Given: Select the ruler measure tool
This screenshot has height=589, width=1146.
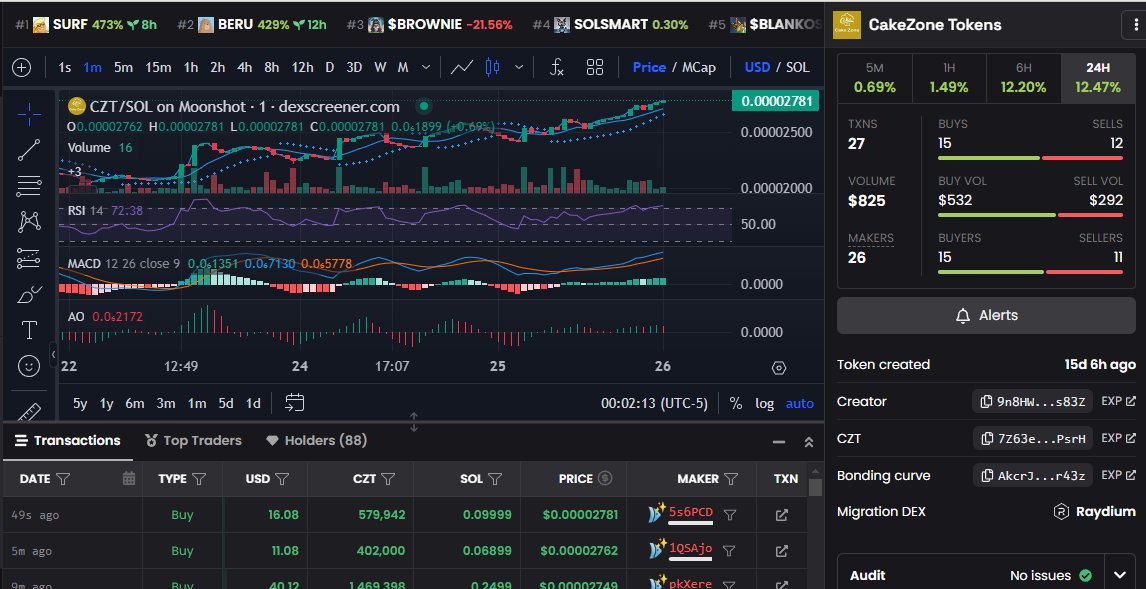Looking at the screenshot, I should 29,411.
